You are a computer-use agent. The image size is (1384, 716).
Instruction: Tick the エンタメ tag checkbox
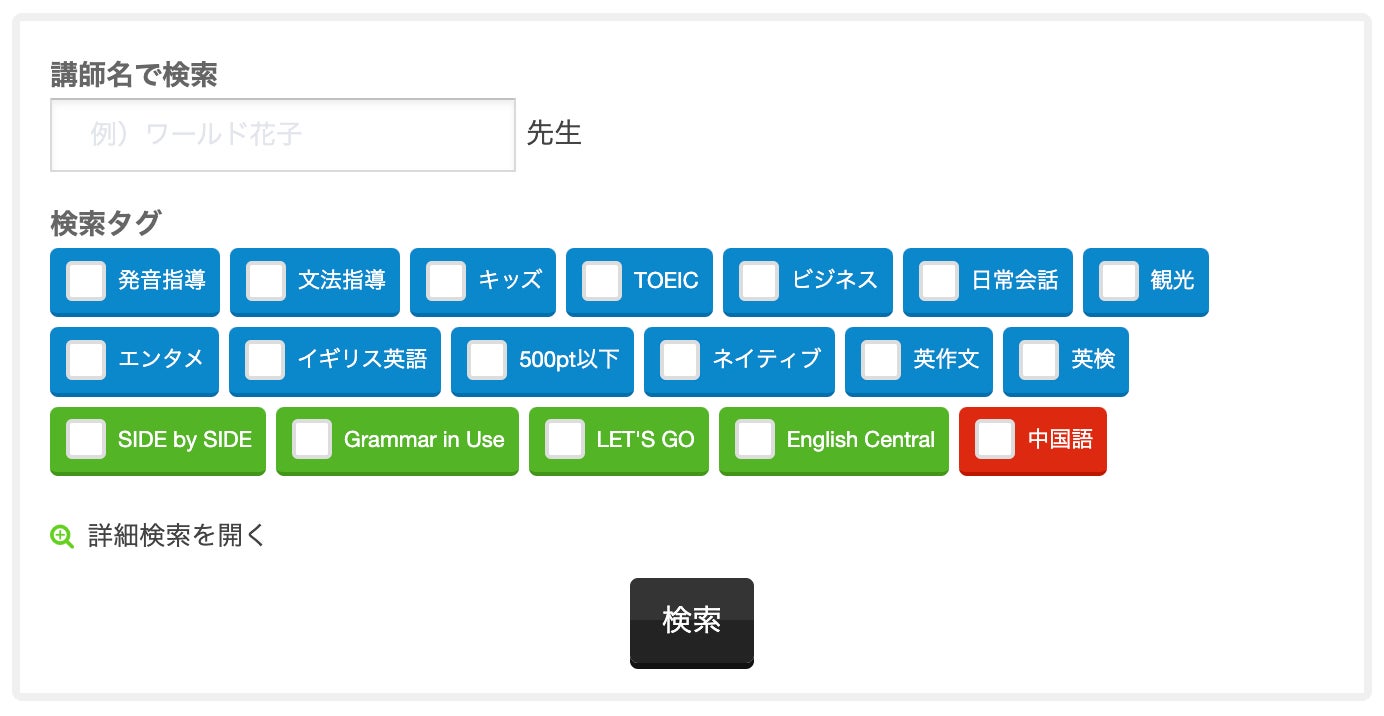point(86,360)
